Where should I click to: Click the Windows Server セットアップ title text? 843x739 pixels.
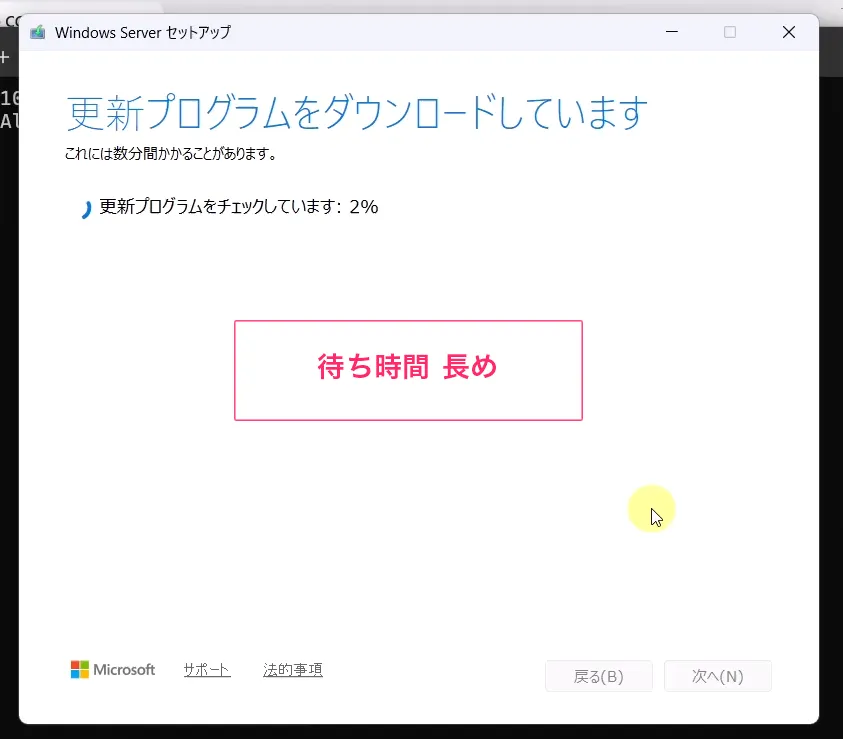pos(143,32)
